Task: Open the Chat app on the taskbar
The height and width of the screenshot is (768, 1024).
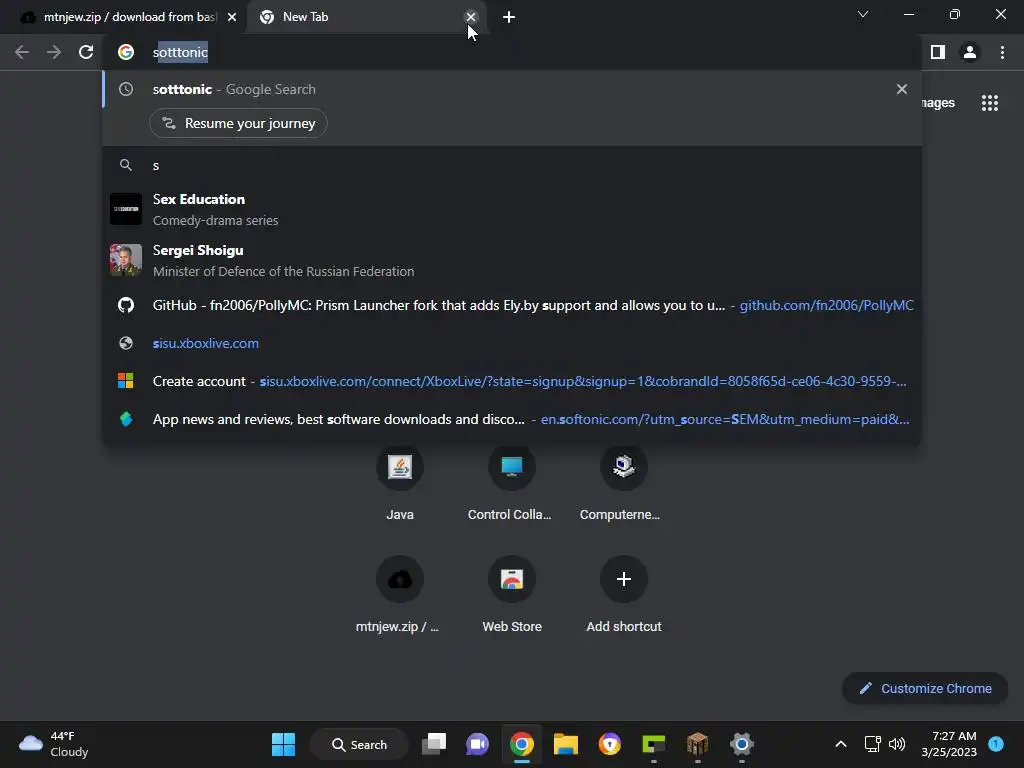Action: [477, 744]
